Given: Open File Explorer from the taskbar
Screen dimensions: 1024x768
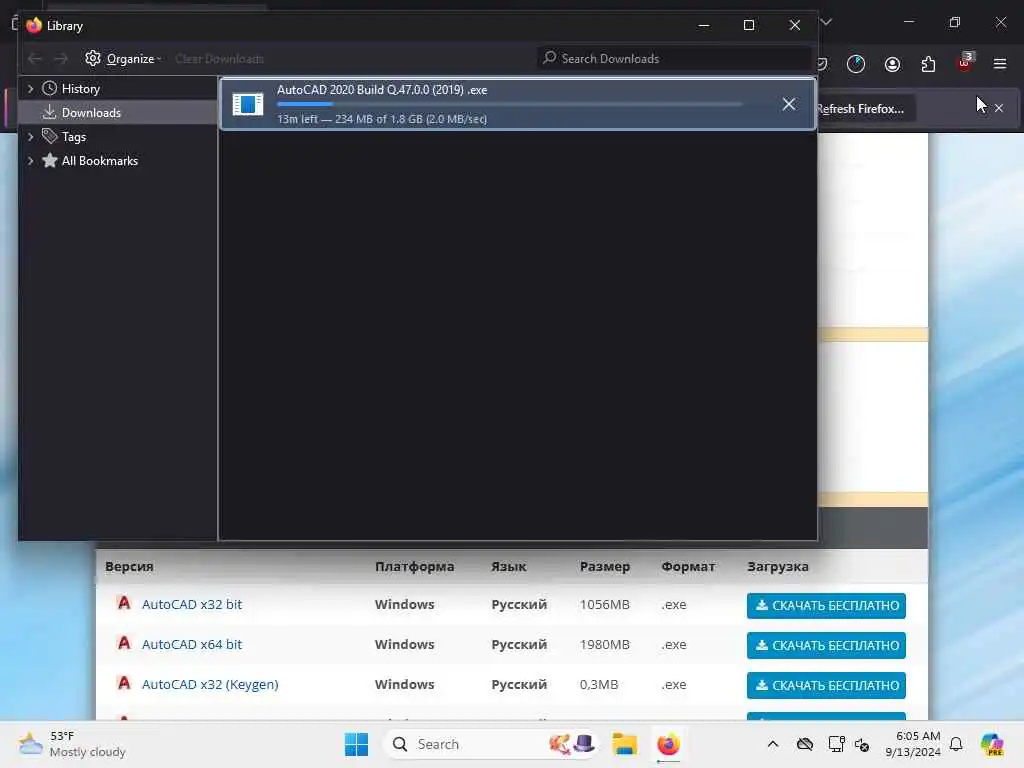Looking at the screenshot, I should point(624,744).
